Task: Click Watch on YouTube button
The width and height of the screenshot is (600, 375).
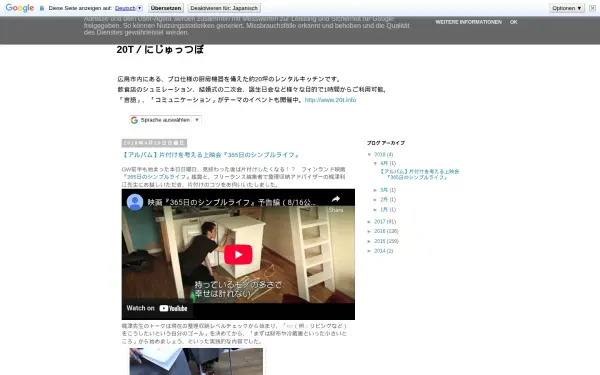Action: click(x=157, y=308)
